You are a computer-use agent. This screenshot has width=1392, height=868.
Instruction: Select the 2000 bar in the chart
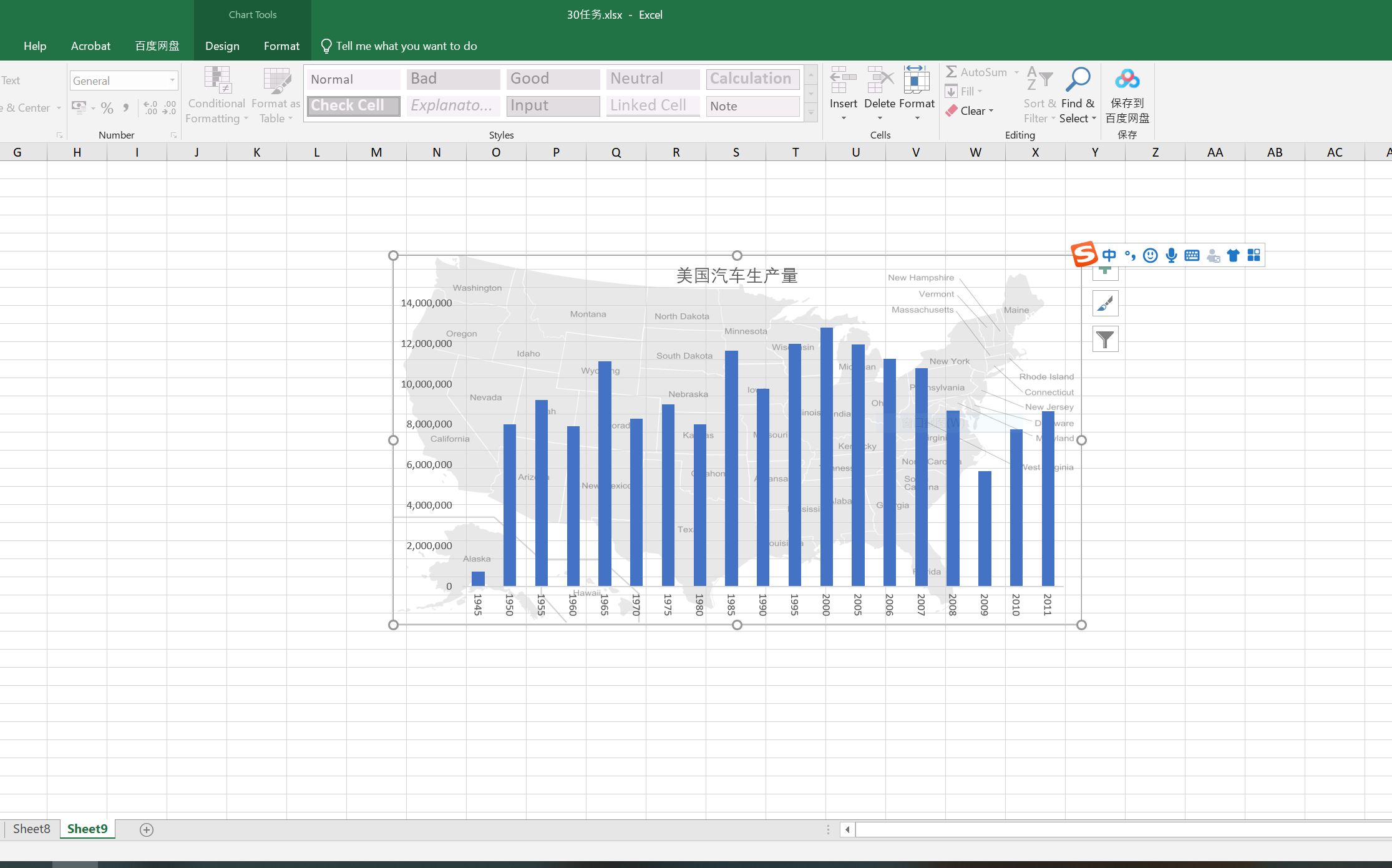(826, 456)
